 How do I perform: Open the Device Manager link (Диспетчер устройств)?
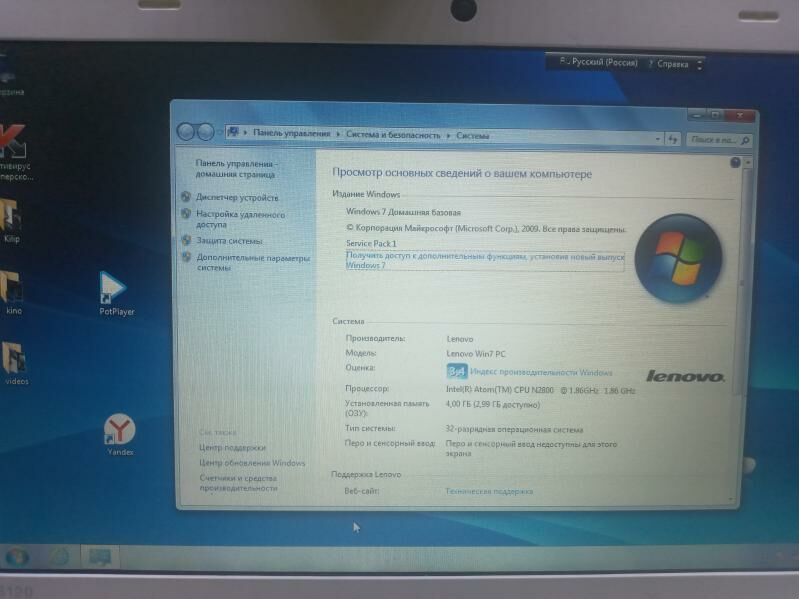coord(237,198)
